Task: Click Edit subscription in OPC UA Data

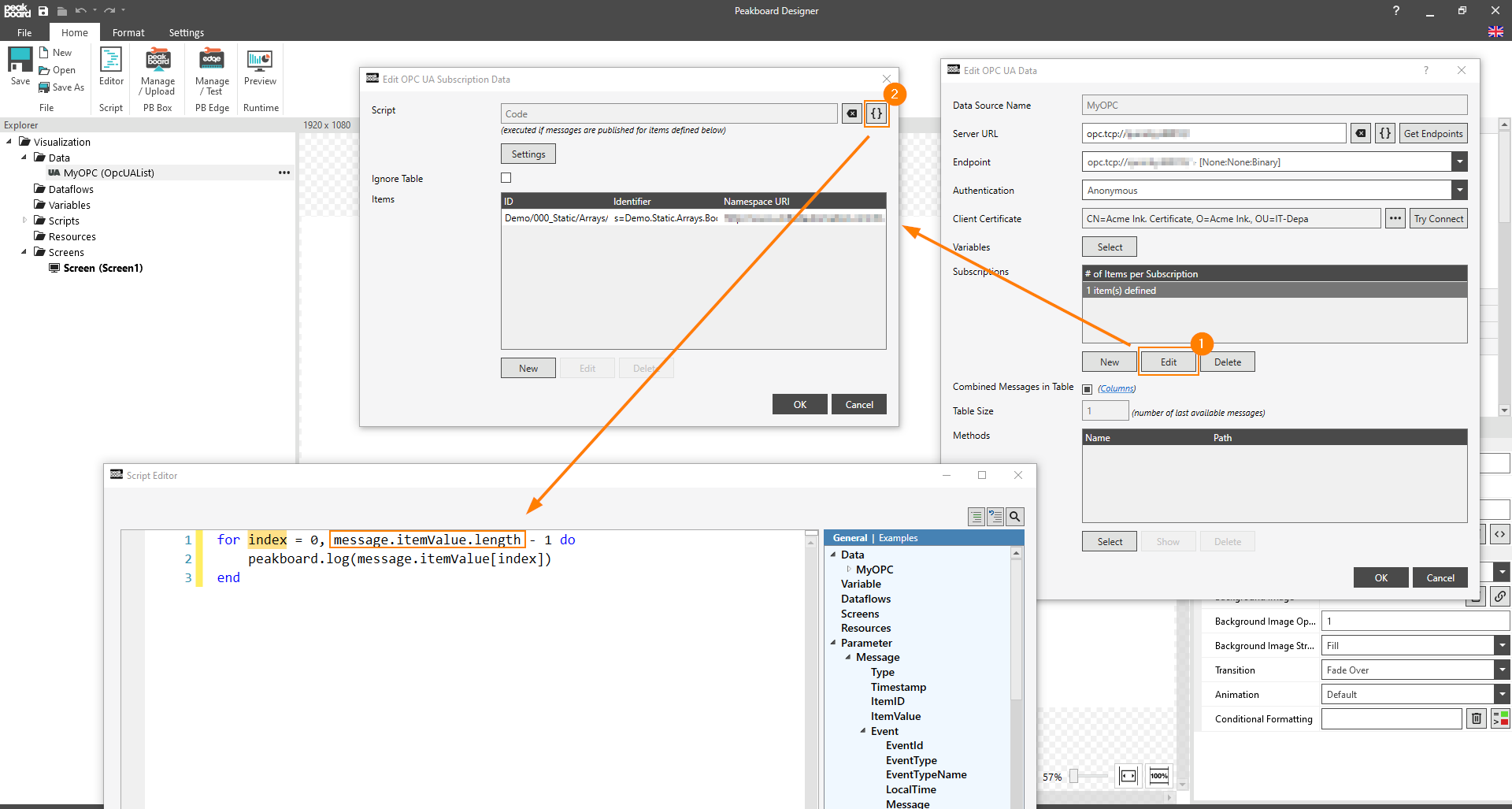Action: (x=1169, y=362)
